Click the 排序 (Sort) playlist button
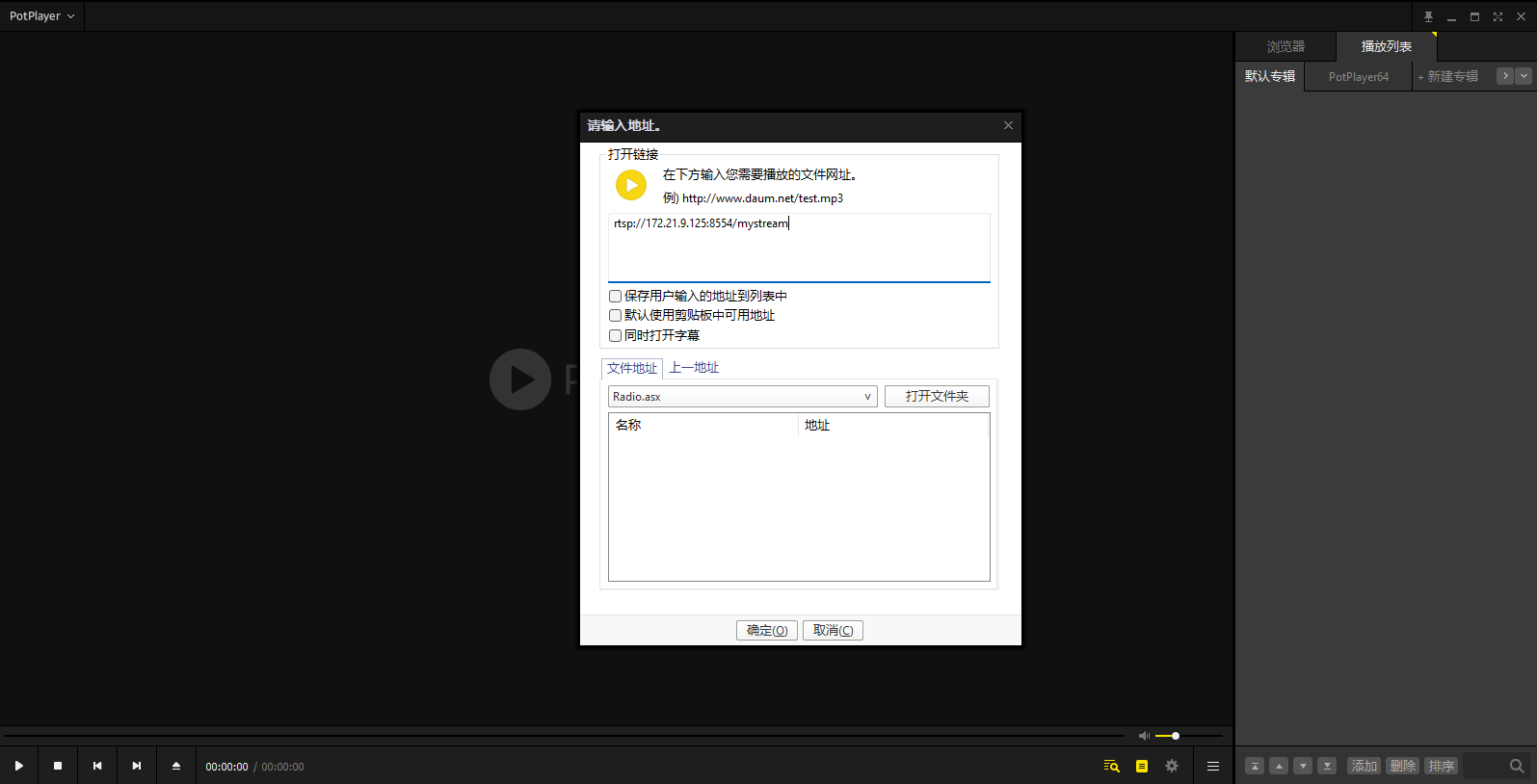Viewport: 1537px width, 784px height. tap(1442, 766)
